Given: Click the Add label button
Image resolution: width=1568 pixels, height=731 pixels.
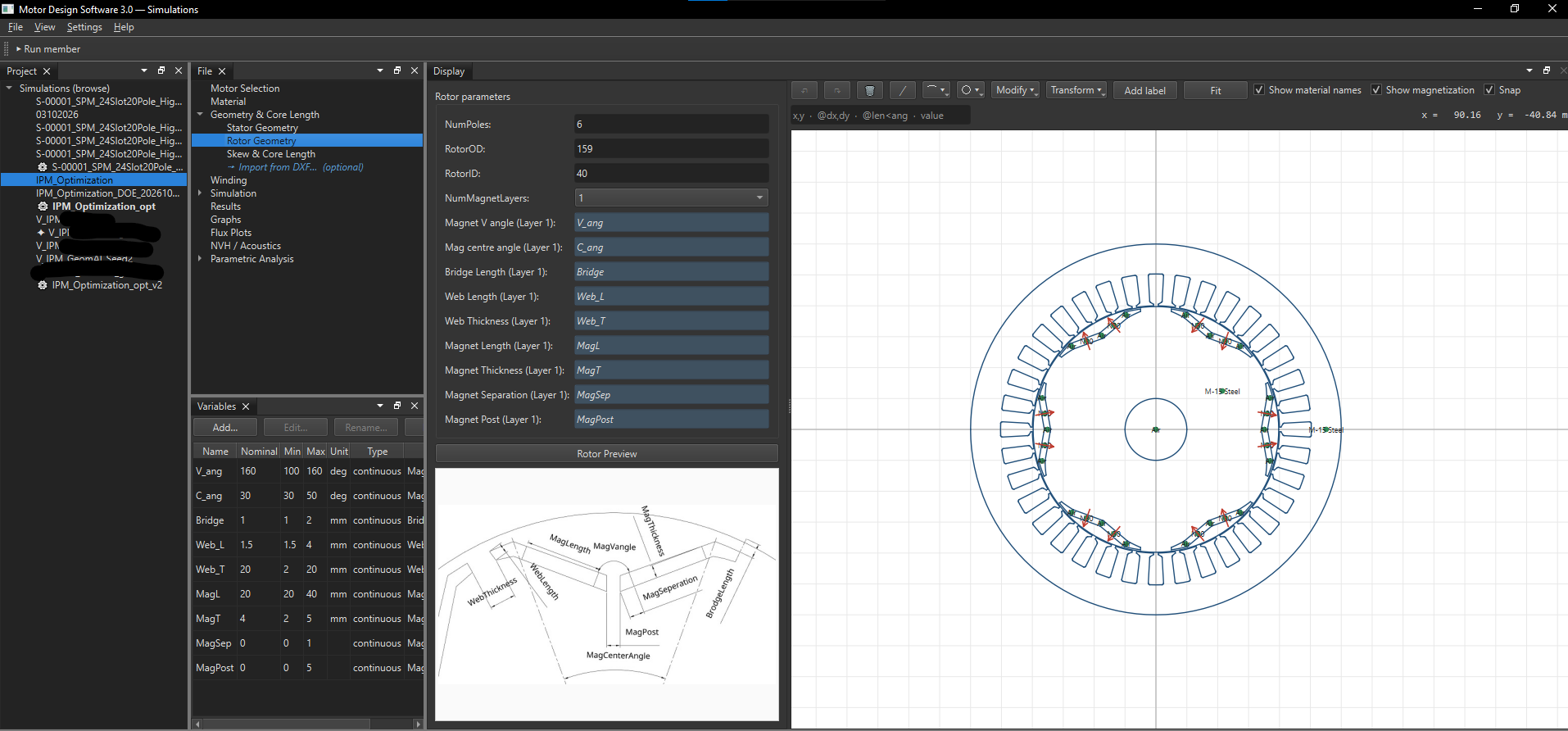Looking at the screenshot, I should click(1144, 90).
